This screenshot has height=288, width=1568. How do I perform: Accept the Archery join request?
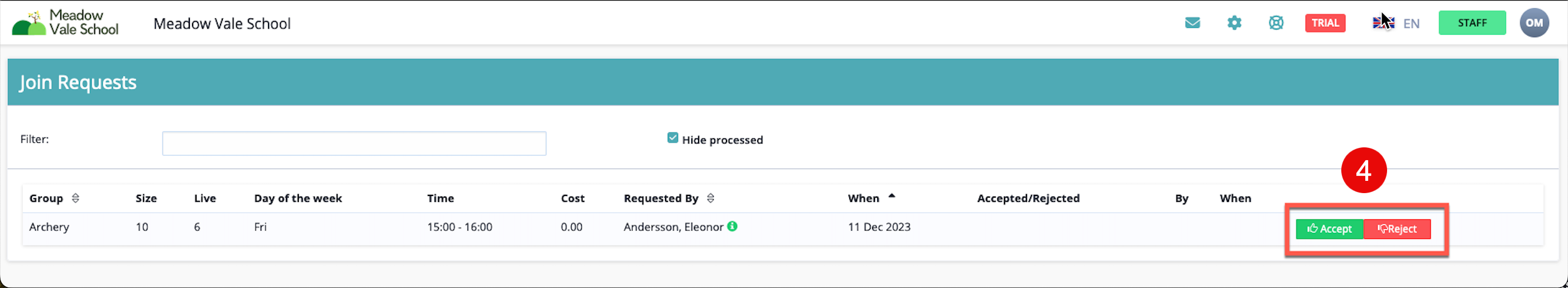tap(1329, 229)
